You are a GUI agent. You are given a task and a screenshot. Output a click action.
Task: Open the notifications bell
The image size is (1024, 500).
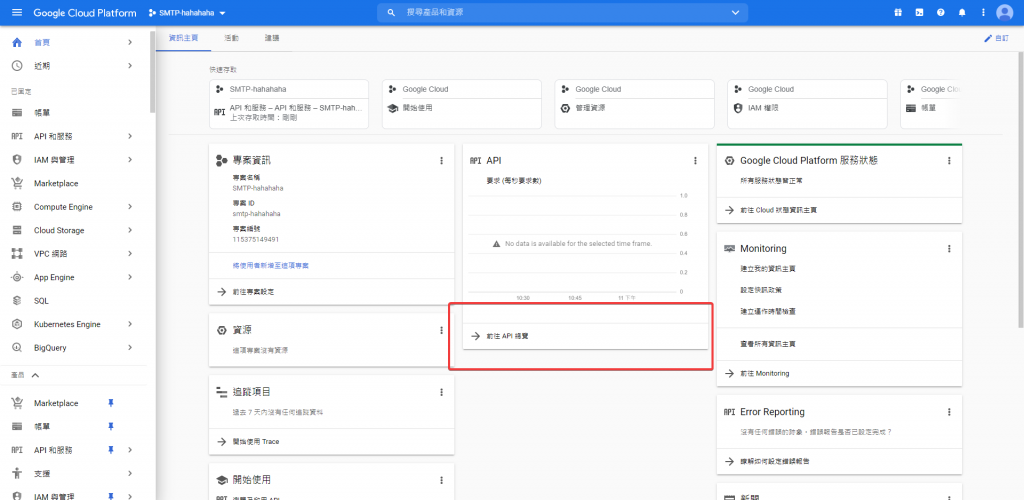(962, 12)
